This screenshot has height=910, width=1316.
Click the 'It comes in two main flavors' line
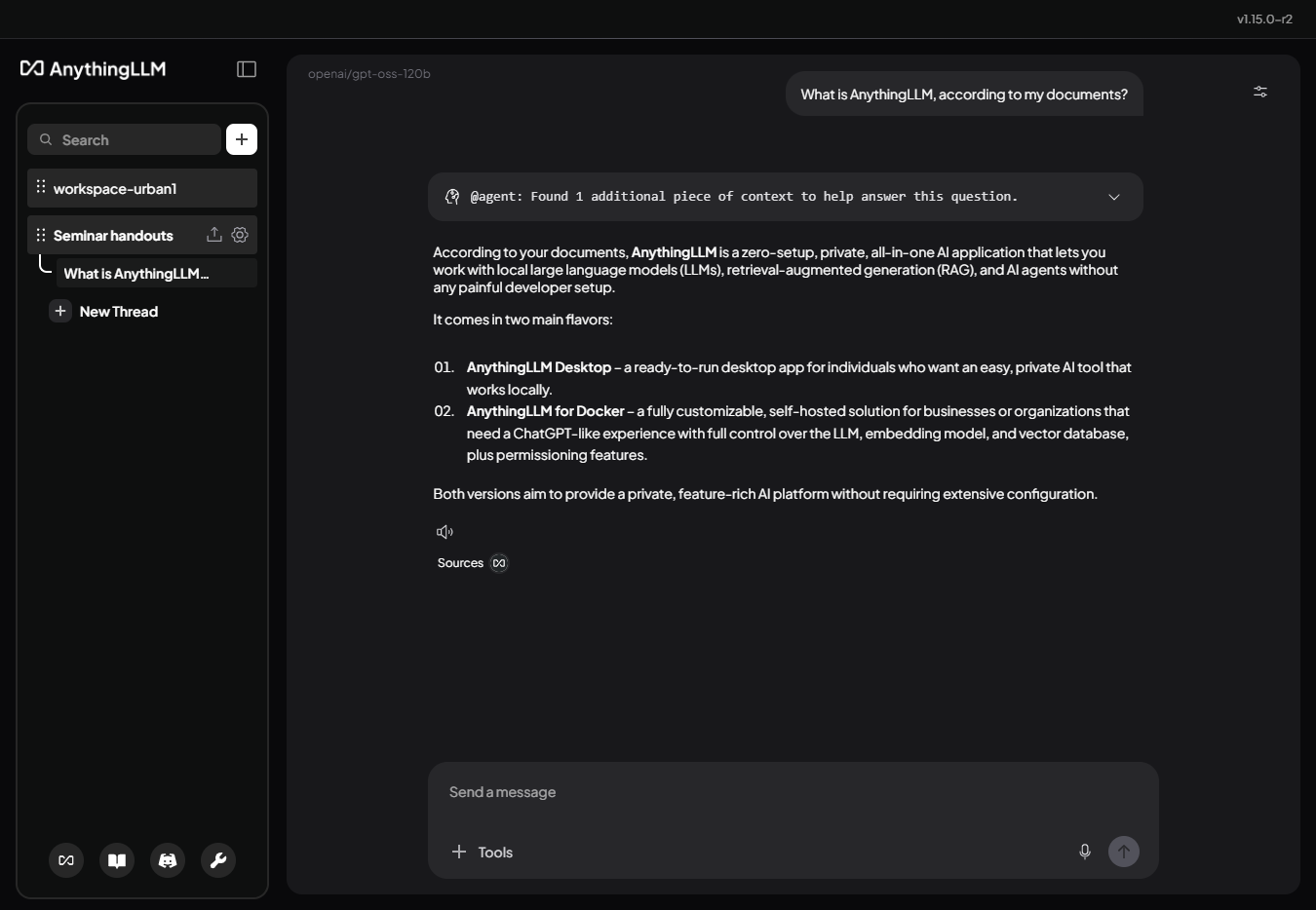(x=523, y=320)
